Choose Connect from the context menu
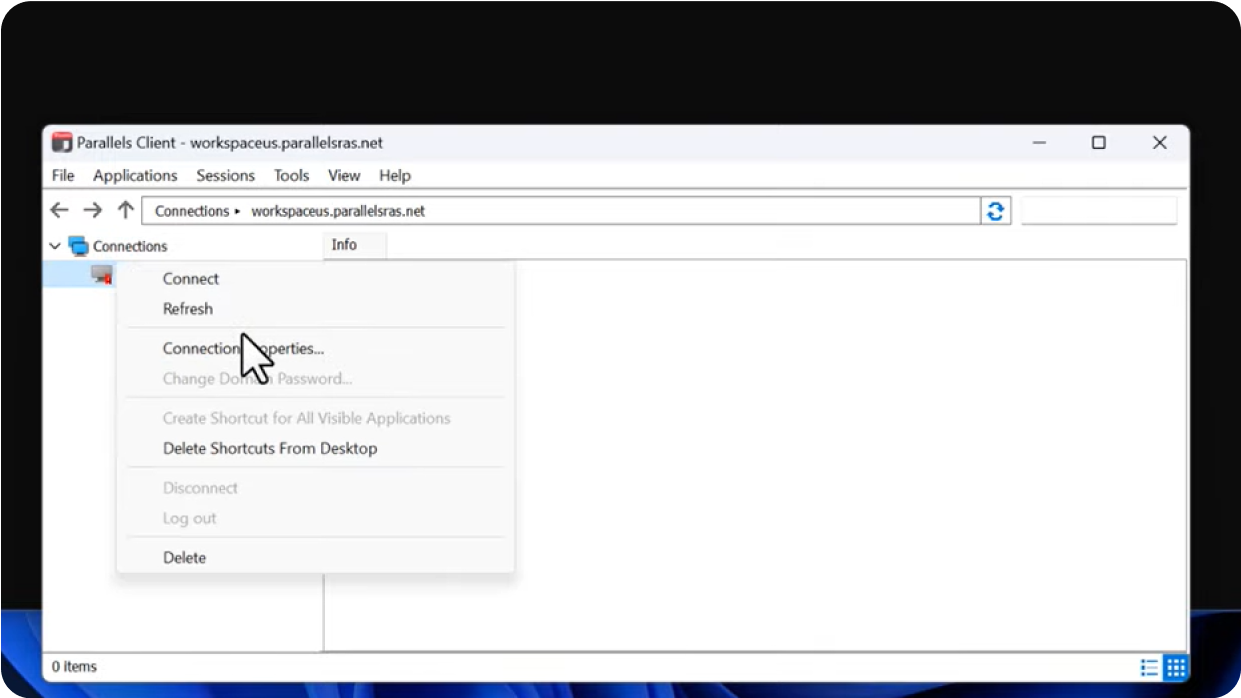Viewport: 1241px width, 698px height. click(x=191, y=279)
